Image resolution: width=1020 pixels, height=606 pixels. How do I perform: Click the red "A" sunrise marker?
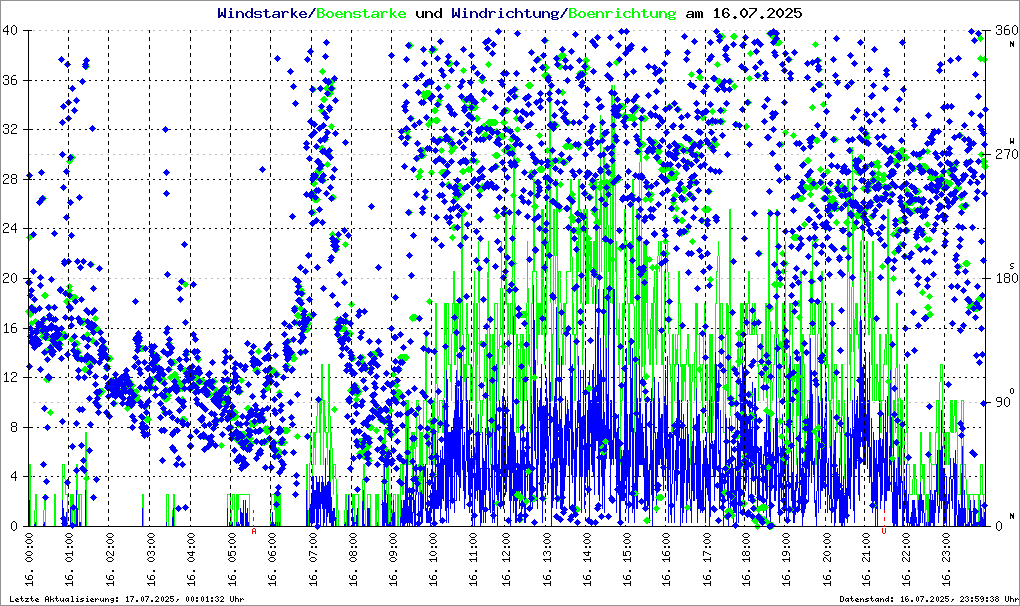point(254,531)
